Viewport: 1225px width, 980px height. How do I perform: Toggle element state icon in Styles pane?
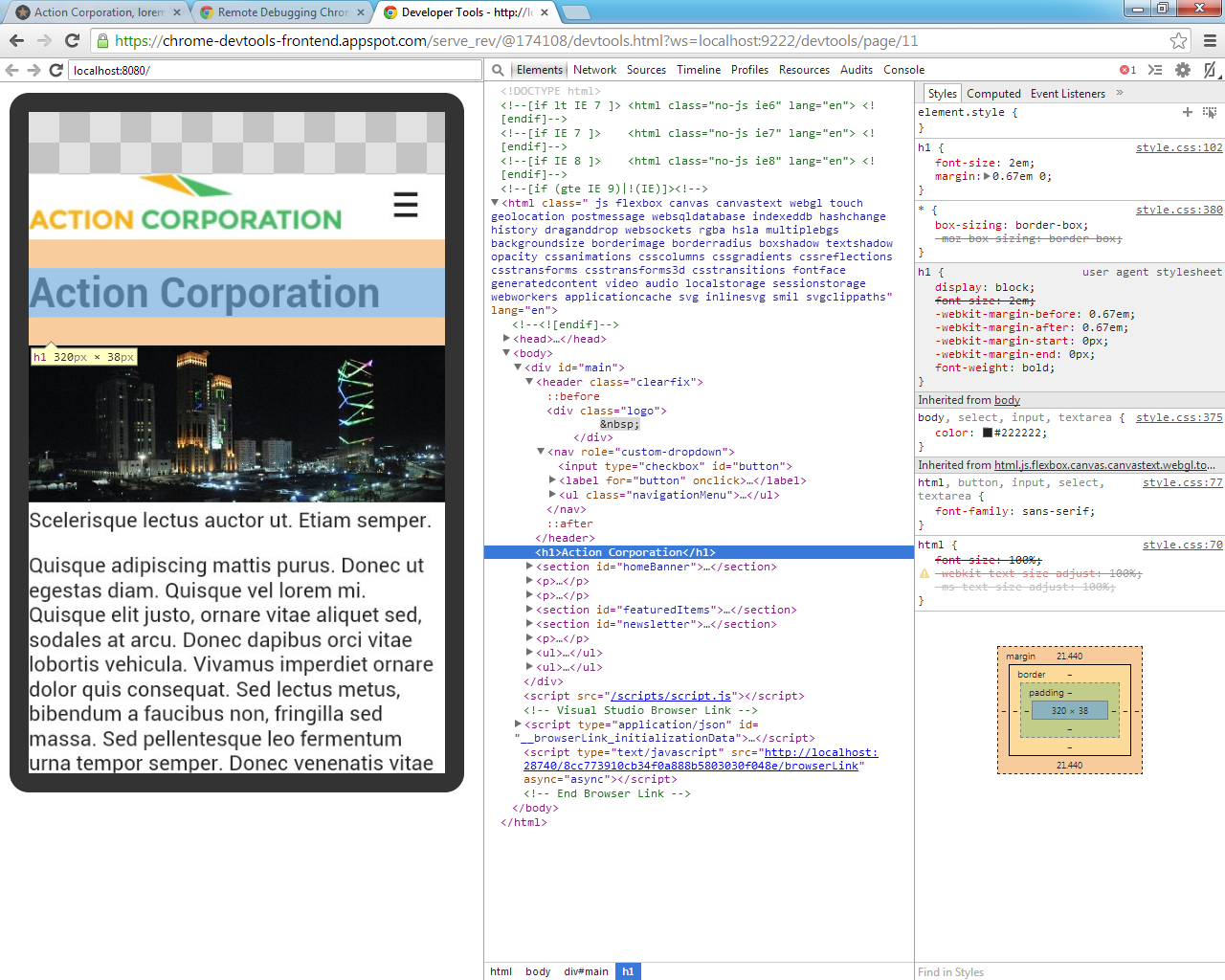tap(1210, 112)
